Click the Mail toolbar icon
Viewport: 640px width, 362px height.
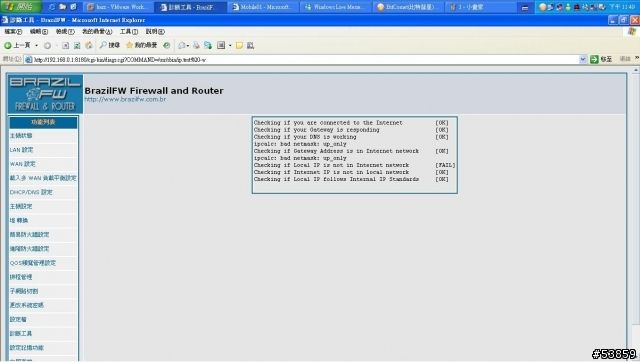[182, 45]
